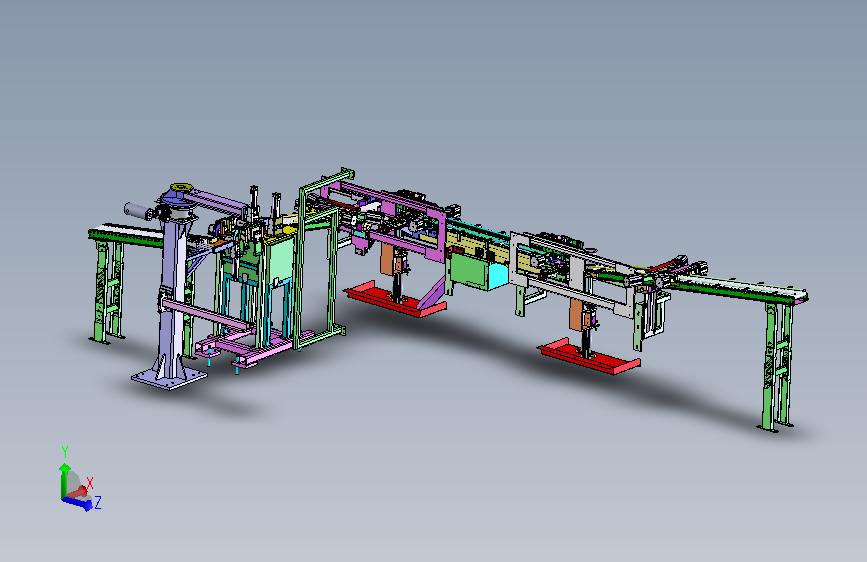Viewport: 867px width, 562px height.
Task: Select the left red tray under the machine
Action: coord(394,299)
